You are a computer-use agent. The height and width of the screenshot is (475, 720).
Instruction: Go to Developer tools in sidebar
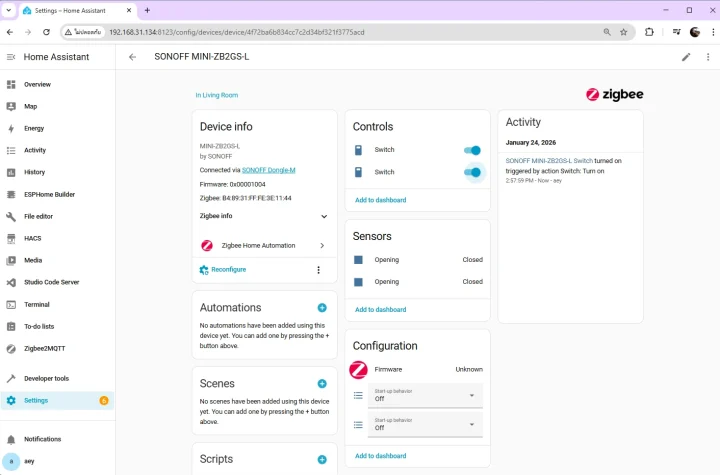pos(46,379)
